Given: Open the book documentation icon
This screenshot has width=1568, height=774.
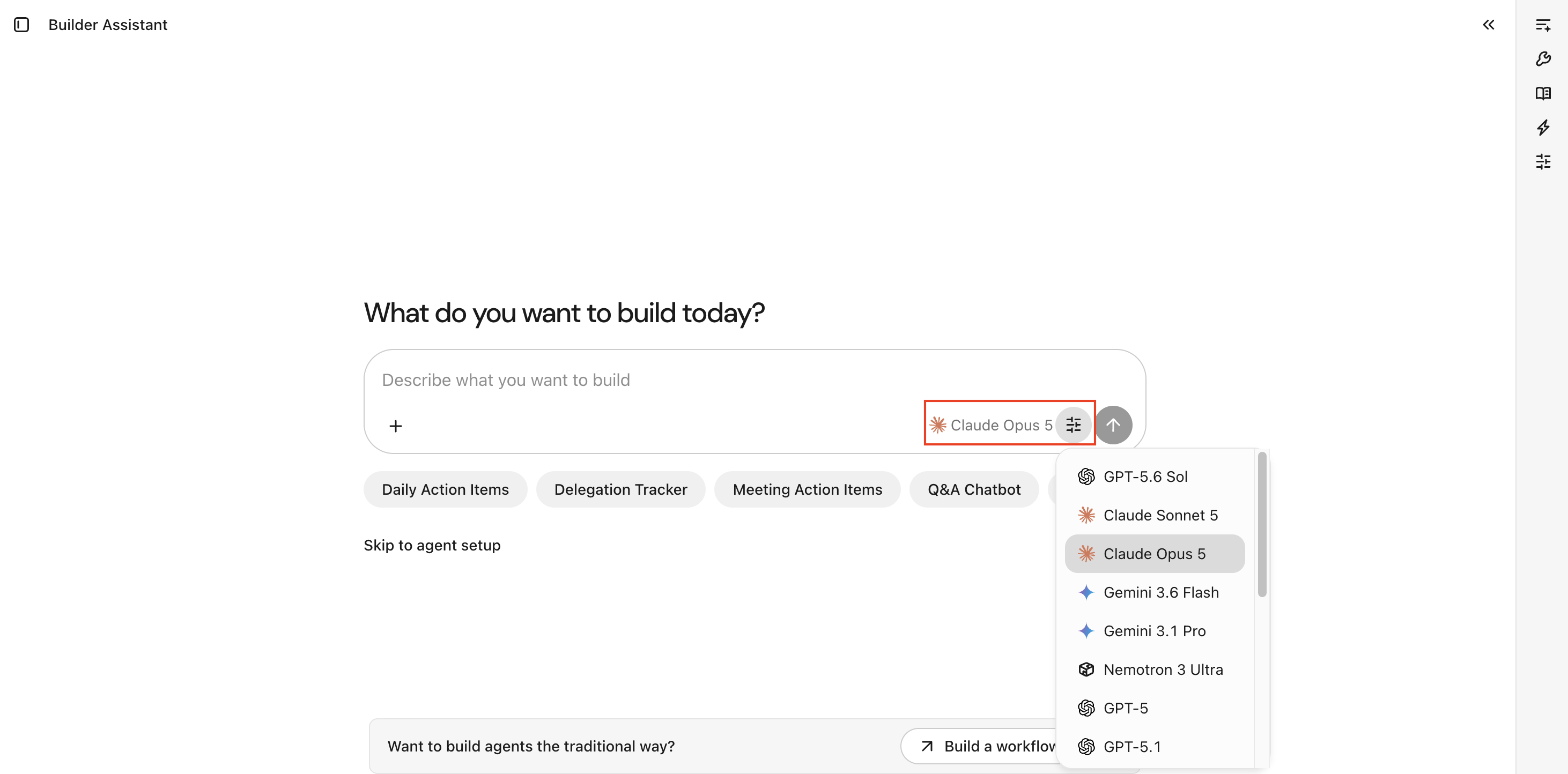Looking at the screenshot, I should click(x=1543, y=93).
